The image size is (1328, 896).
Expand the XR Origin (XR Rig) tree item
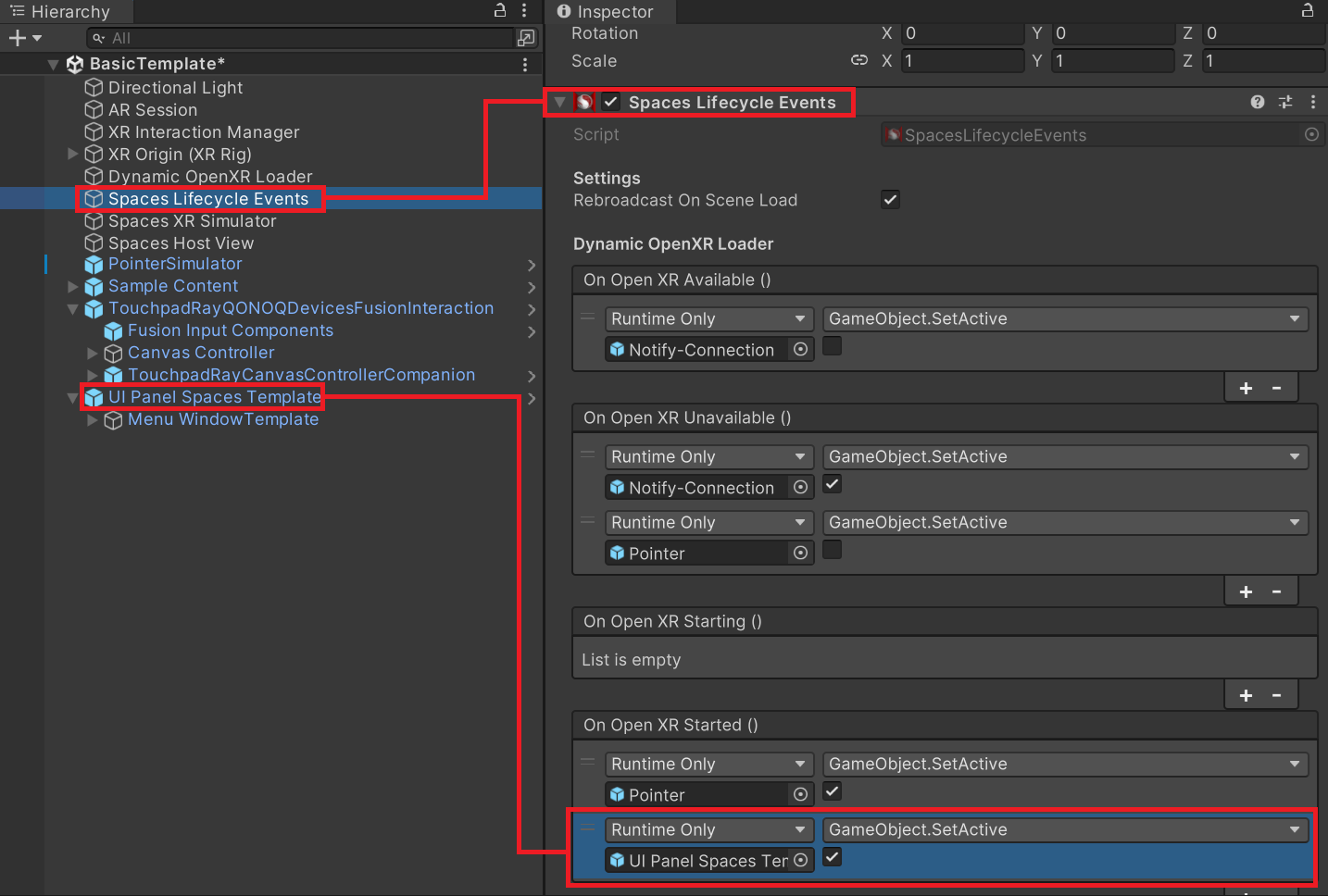73,154
